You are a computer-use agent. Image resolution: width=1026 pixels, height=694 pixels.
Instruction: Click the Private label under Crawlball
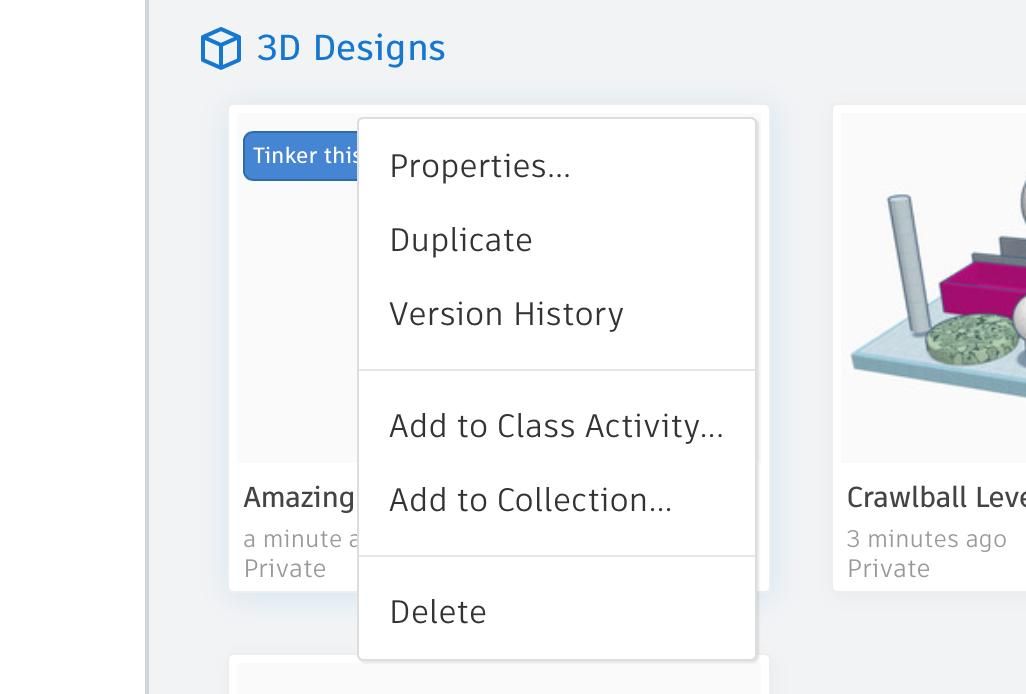pos(889,568)
